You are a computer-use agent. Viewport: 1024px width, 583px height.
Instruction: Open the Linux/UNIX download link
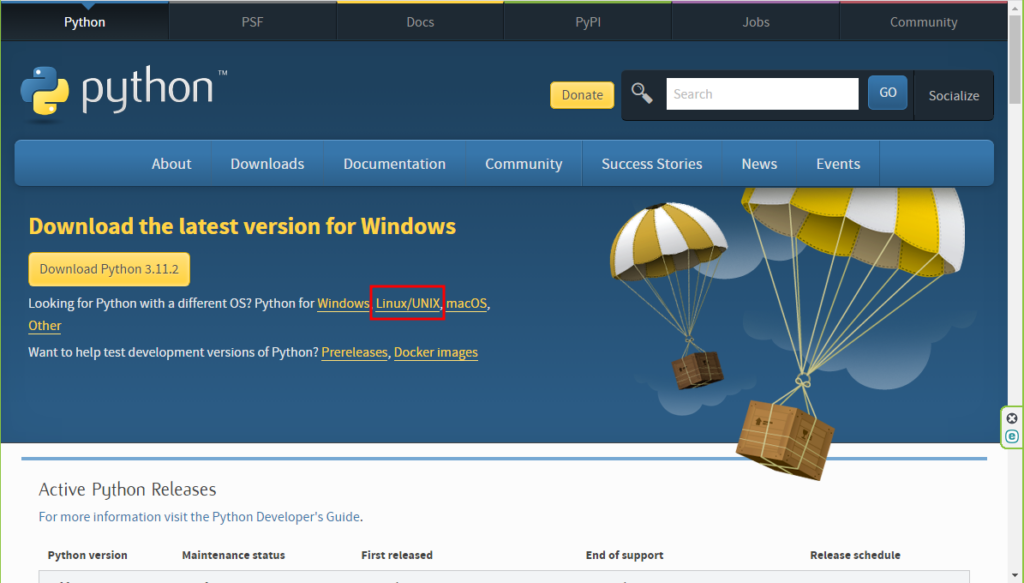click(406, 303)
